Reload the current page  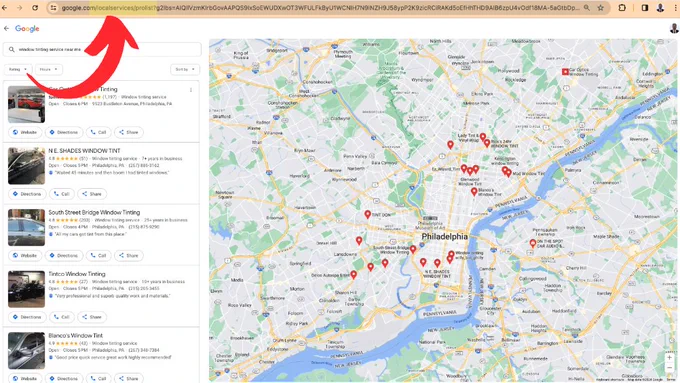(x=35, y=8)
